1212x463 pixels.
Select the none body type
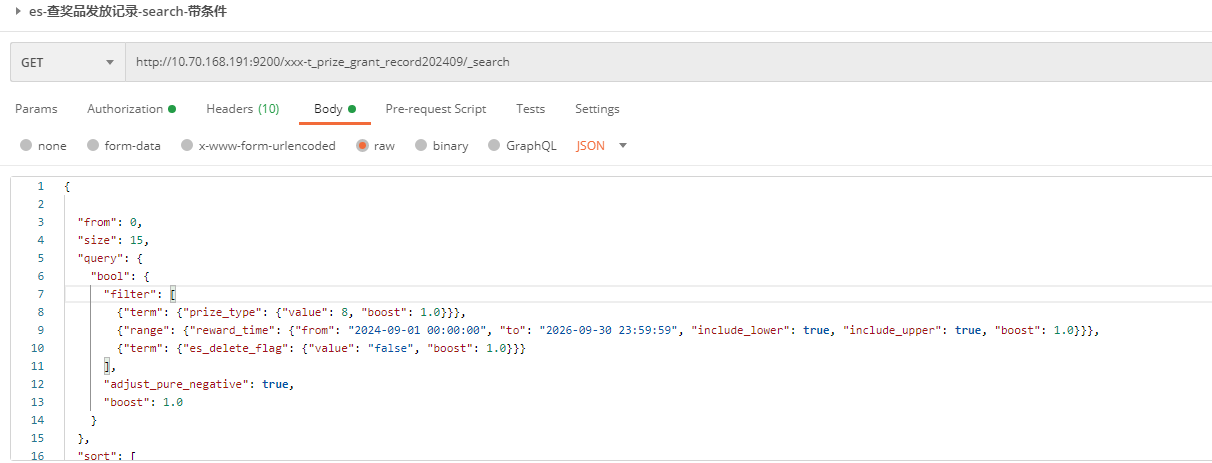43,146
